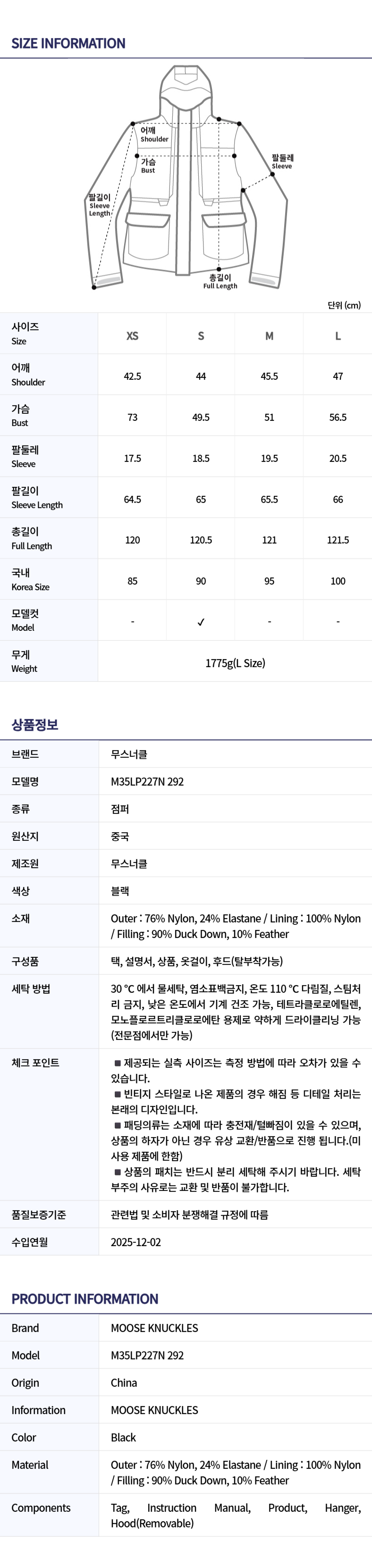Click the Korea Size value 100
372x1568 pixels.
point(338,581)
